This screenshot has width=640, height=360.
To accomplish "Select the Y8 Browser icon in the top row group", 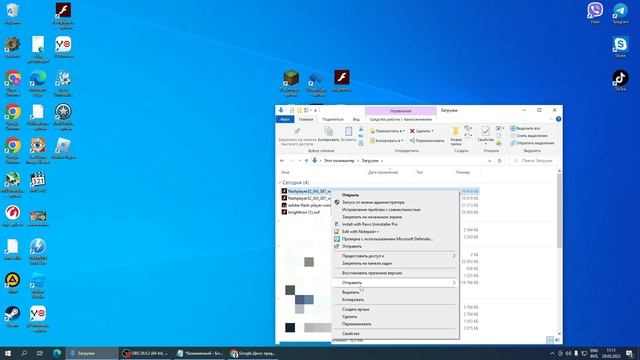I will tap(63, 47).
